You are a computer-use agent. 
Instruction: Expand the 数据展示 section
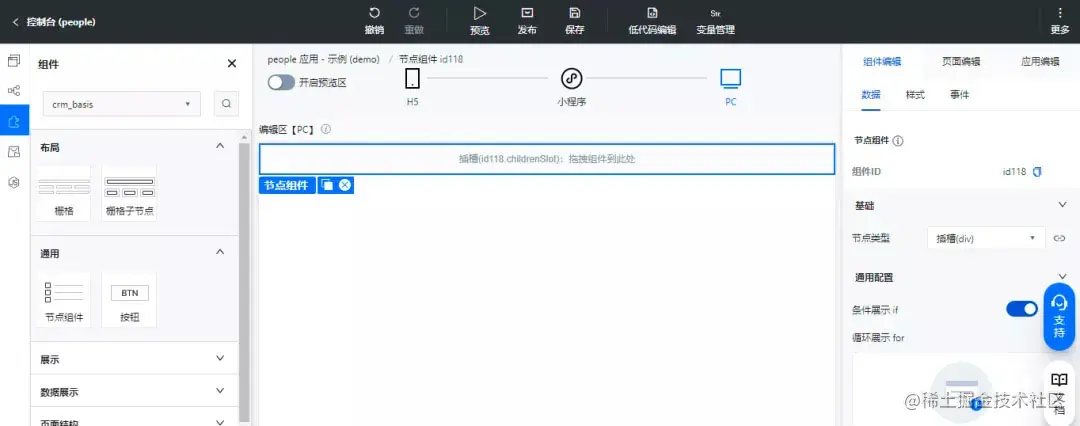[x=134, y=392]
